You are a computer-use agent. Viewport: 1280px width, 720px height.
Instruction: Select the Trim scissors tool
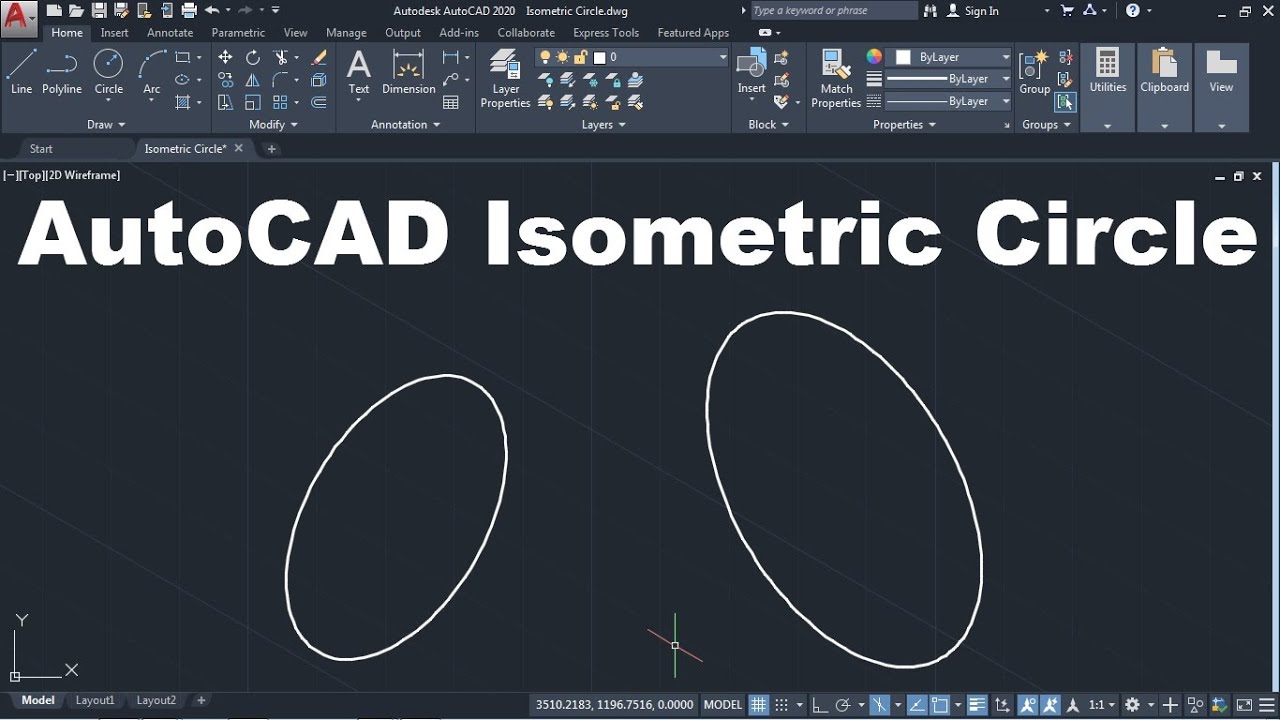280,57
